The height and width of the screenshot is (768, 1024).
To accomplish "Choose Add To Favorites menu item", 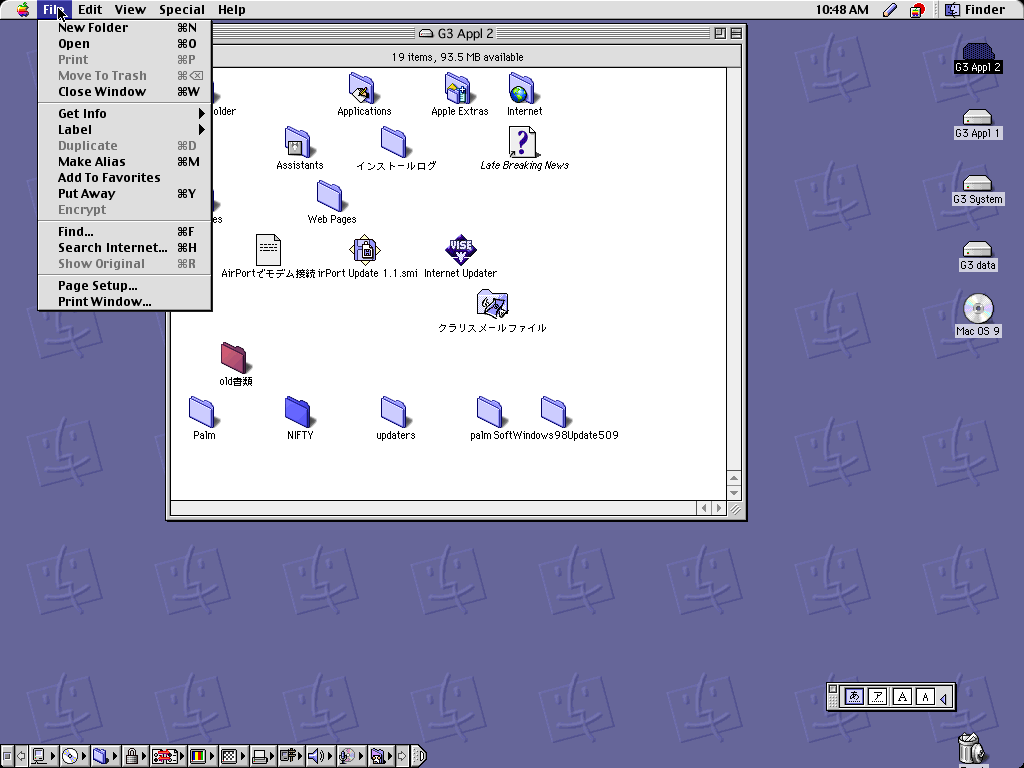I will 125,178.
